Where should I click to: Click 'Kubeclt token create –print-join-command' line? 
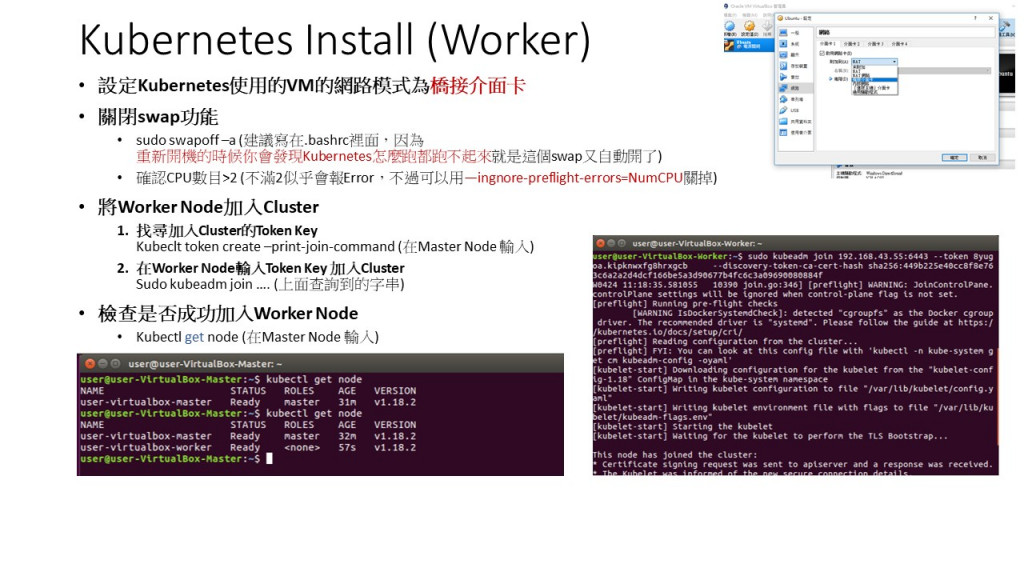[265, 247]
